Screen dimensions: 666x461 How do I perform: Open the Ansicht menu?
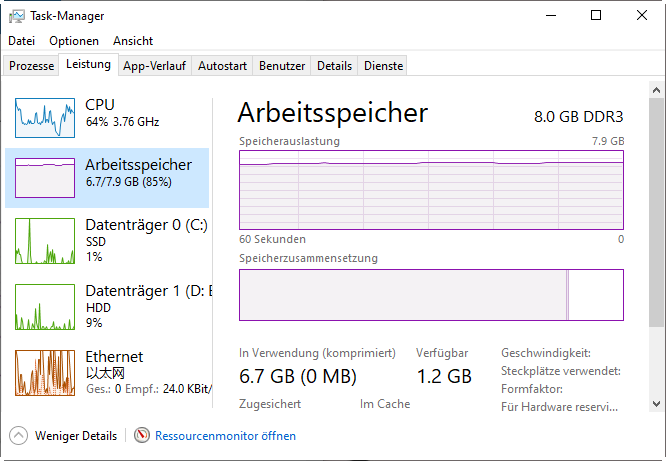[133, 41]
